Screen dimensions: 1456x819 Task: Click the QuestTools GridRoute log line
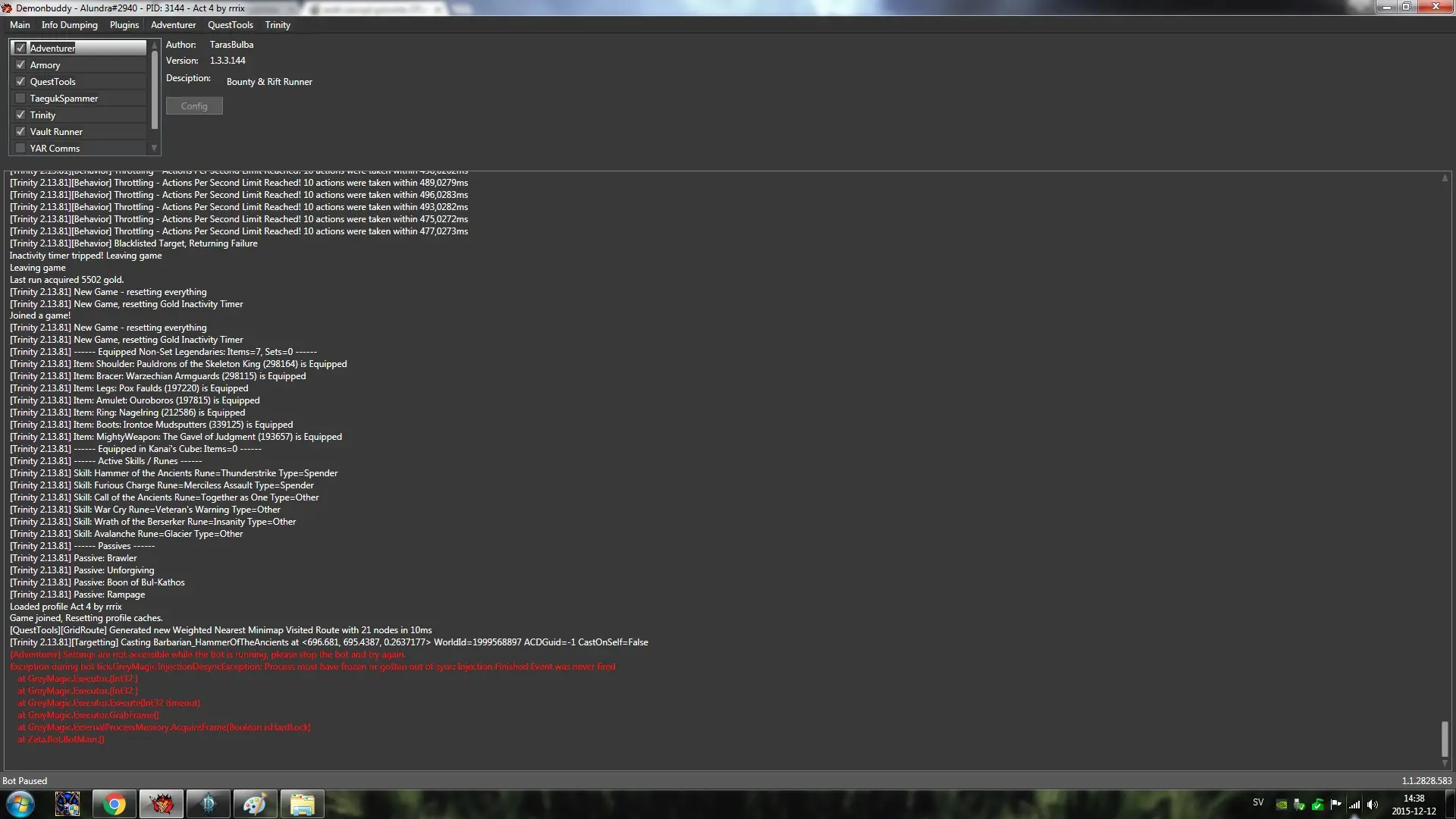[221, 630]
